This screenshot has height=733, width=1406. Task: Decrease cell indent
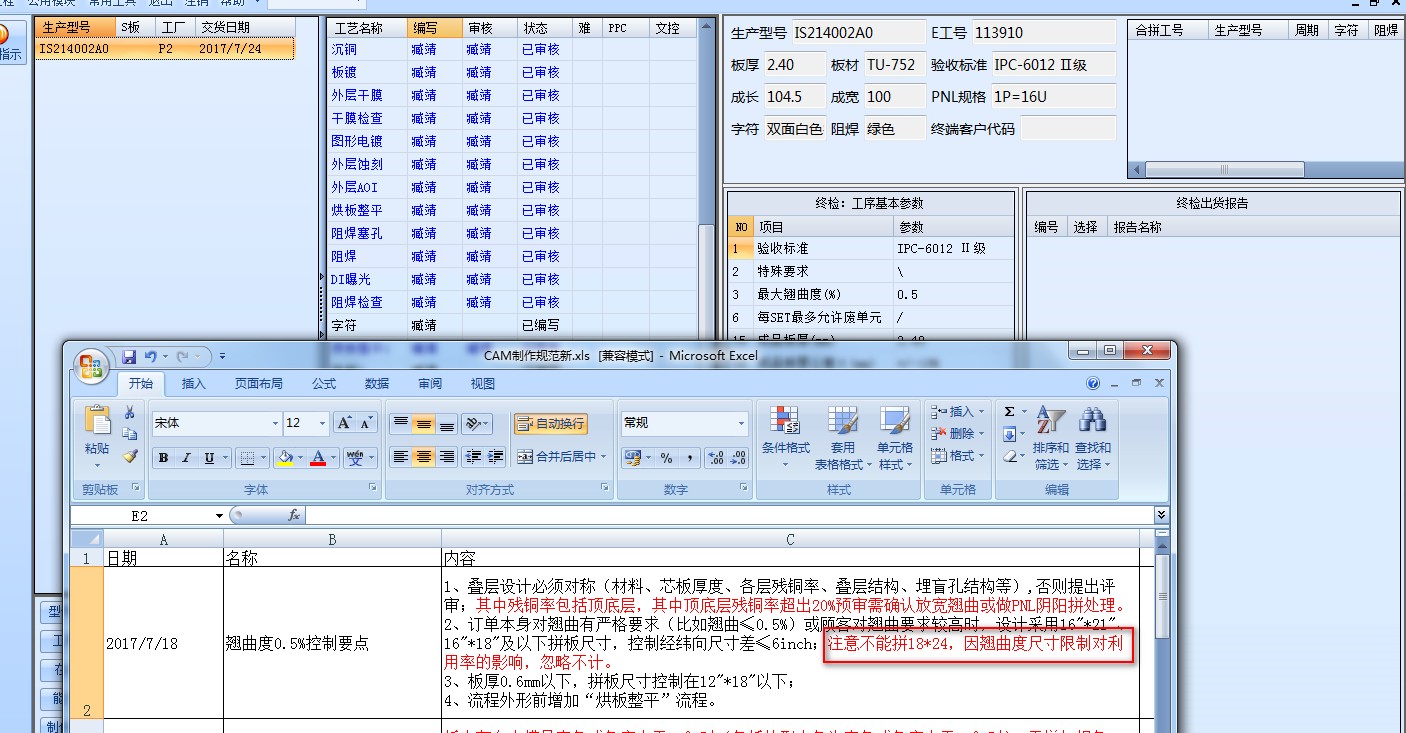coord(471,457)
